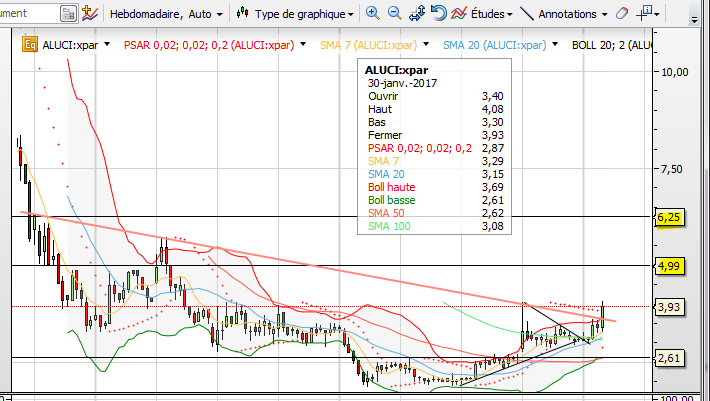Click the Fermer 3,93 row in tooltip

pyautogui.click(x=436, y=135)
